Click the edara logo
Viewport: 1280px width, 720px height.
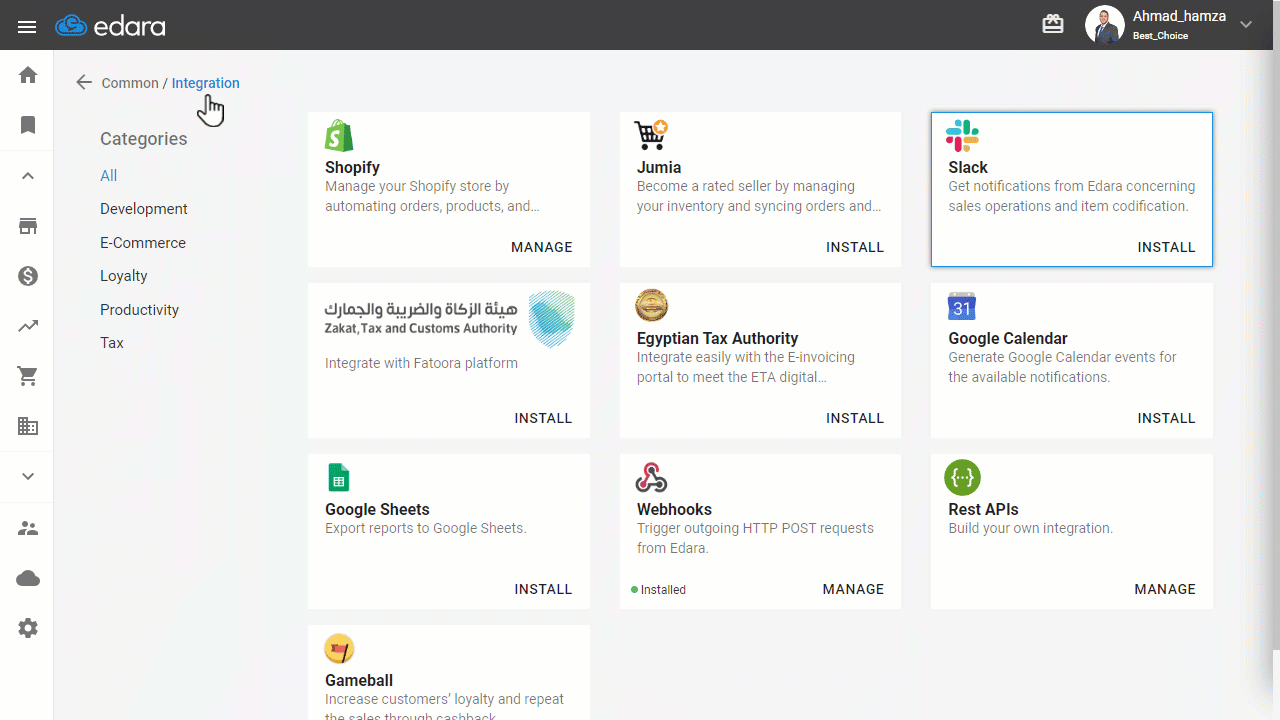(110, 26)
